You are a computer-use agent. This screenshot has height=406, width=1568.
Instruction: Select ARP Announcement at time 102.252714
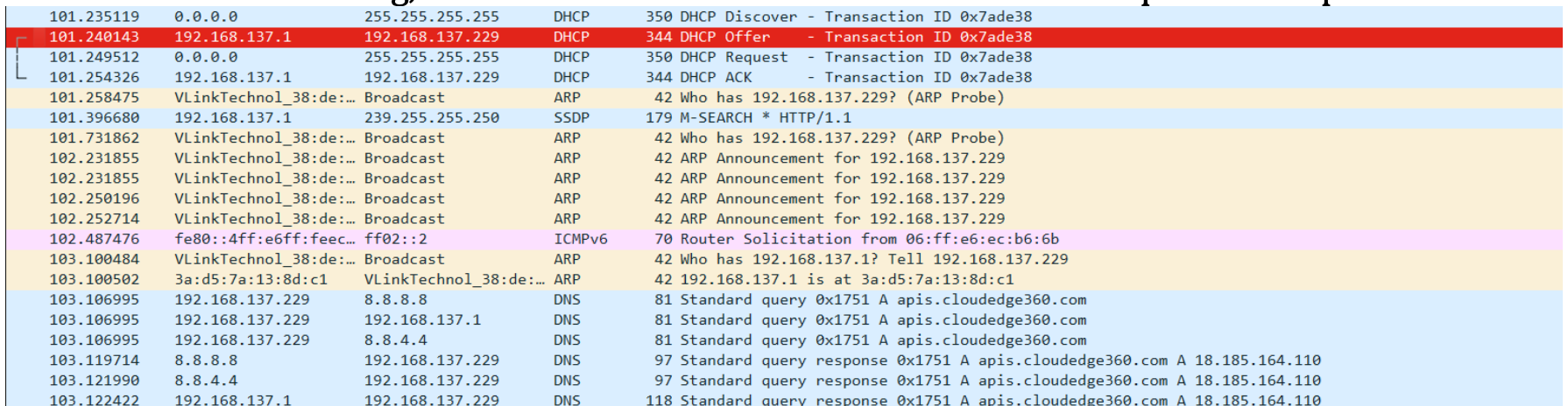click(x=784, y=219)
